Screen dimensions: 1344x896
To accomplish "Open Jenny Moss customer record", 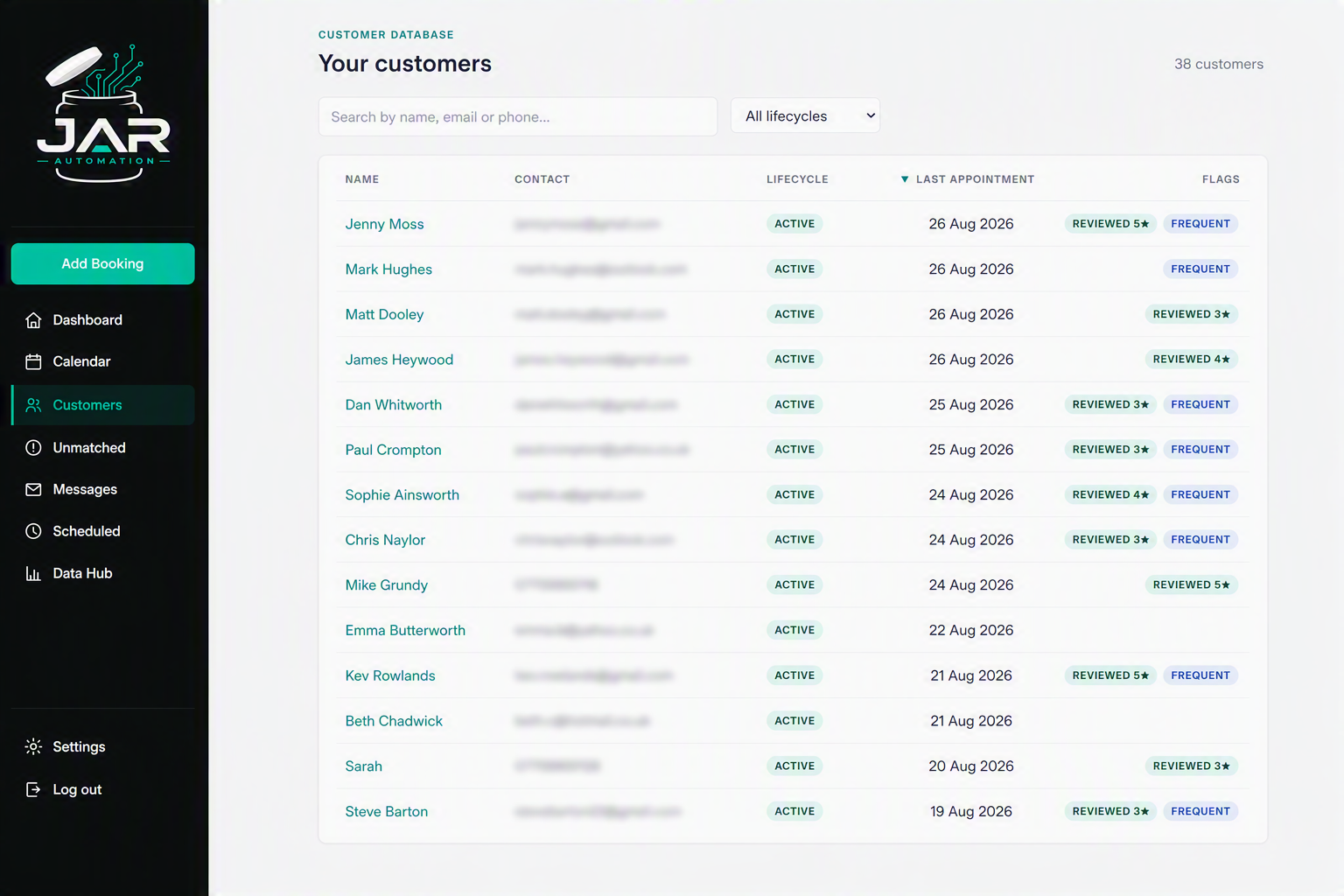I will tap(384, 224).
